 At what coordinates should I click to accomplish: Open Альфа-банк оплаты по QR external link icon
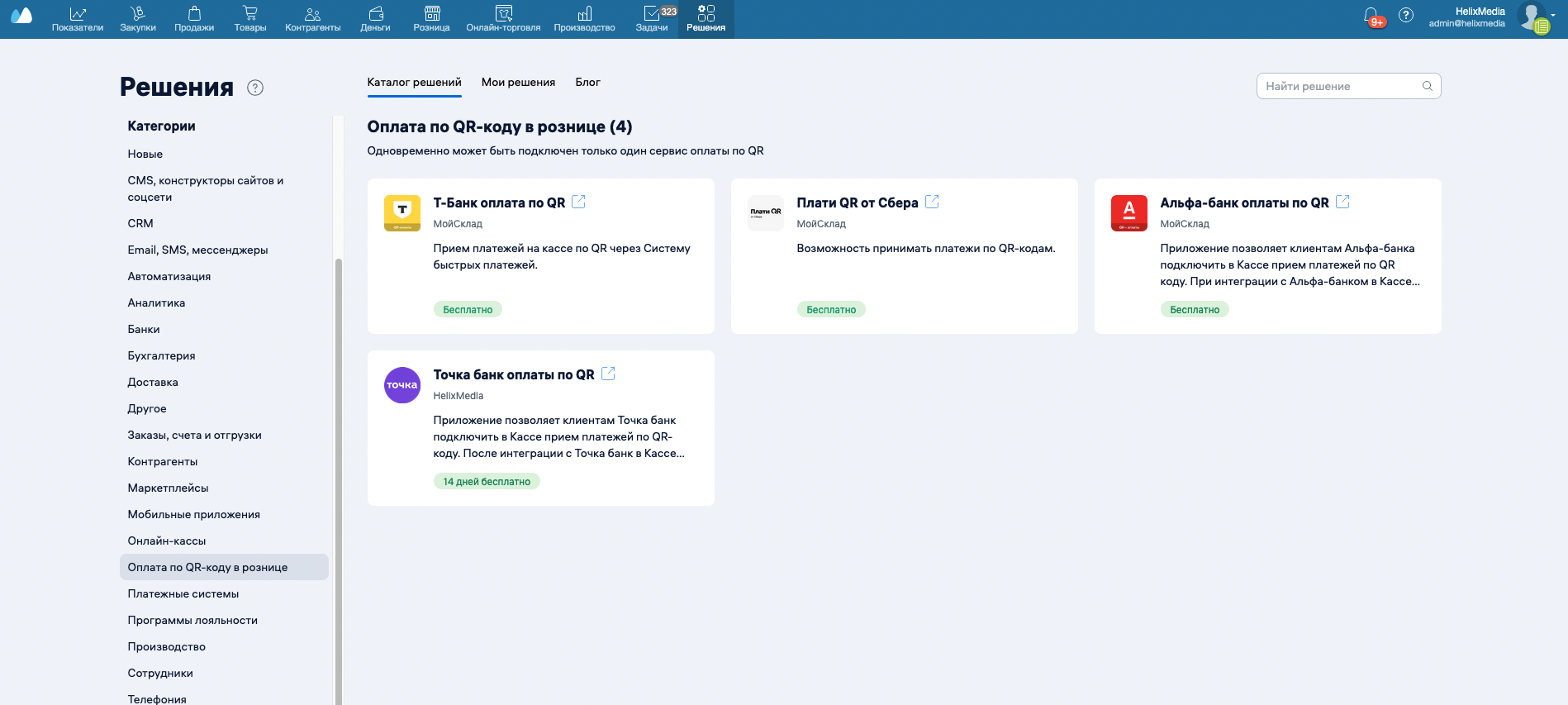pyautogui.click(x=1342, y=202)
